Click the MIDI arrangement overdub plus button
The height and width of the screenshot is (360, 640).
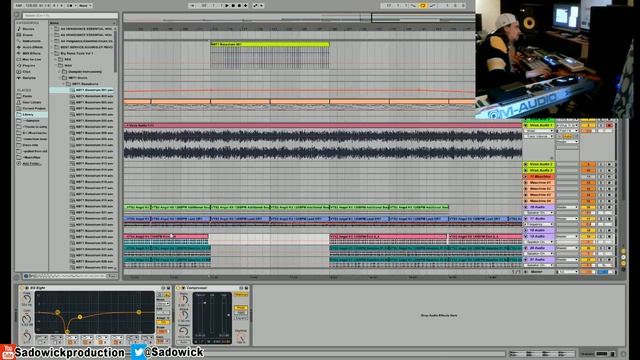pyautogui.click(x=245, y=6)
